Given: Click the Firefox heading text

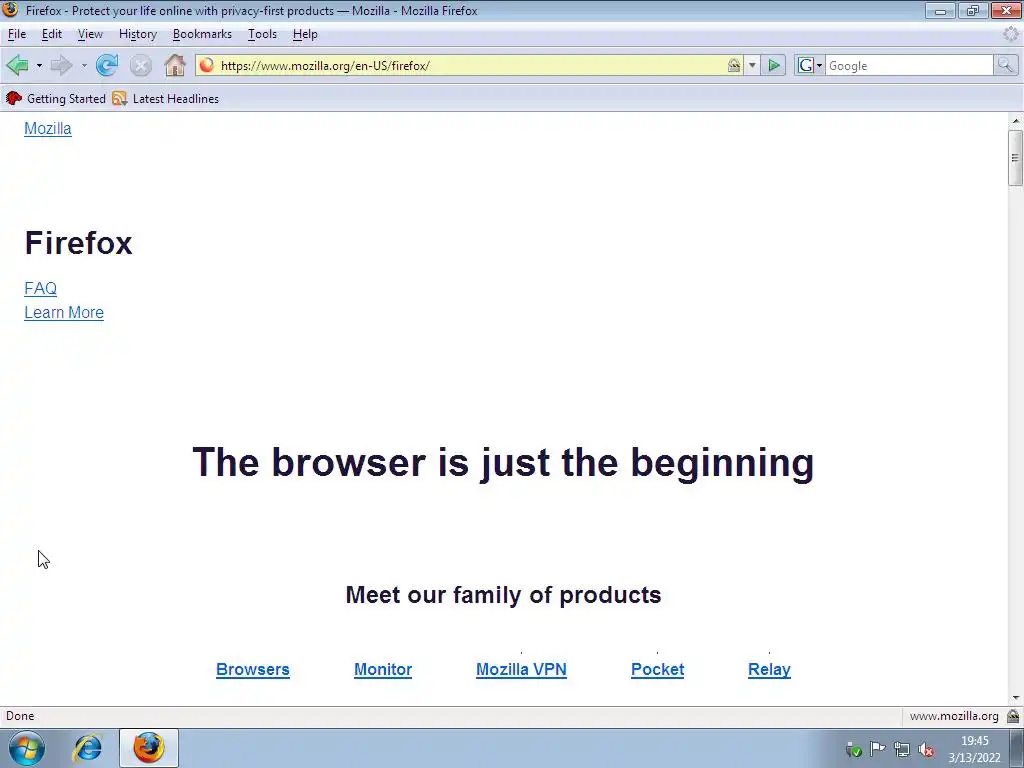Looking at the screenshot, I should tap(78, 244).
